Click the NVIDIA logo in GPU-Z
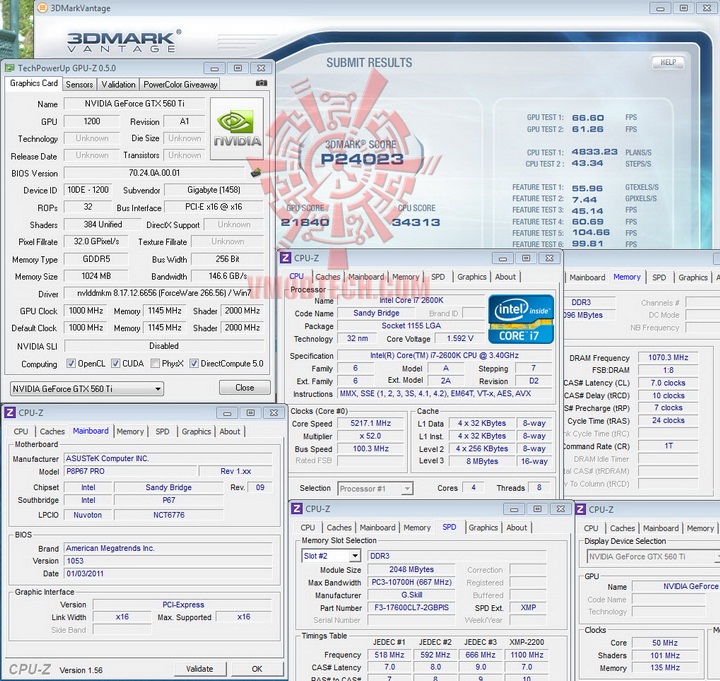The width and height of the screenshot is (720, 681). (236, 128)
